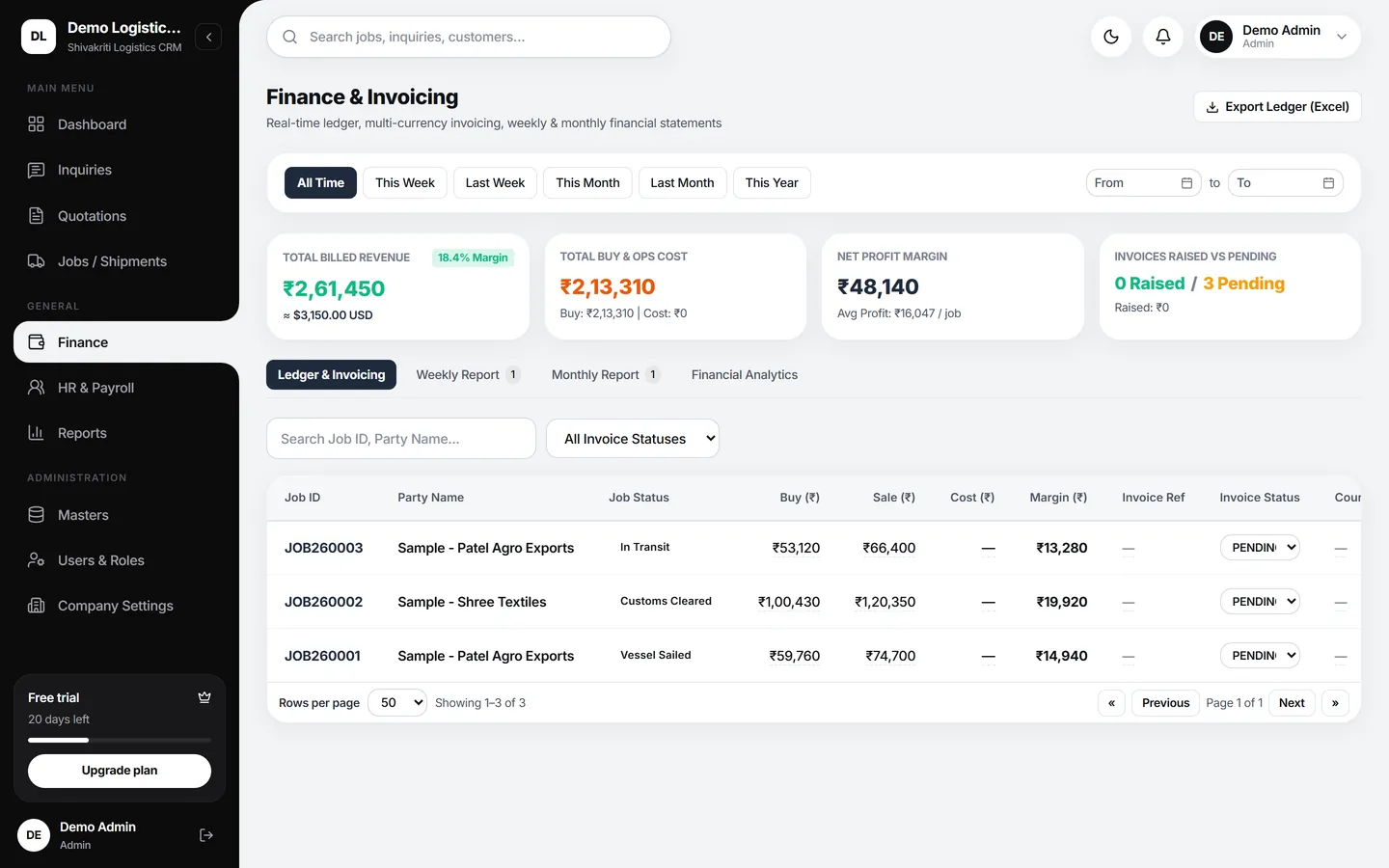This screenshot has height=868, width=1389.
Task: Open Jobs / Shipments in the sidebar
Action: [x=120, y=261]
